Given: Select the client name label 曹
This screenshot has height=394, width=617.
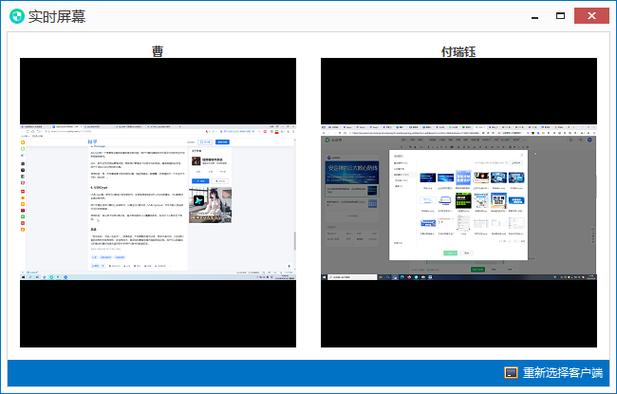Looking at the screenshot, I should tap(158, 51).
